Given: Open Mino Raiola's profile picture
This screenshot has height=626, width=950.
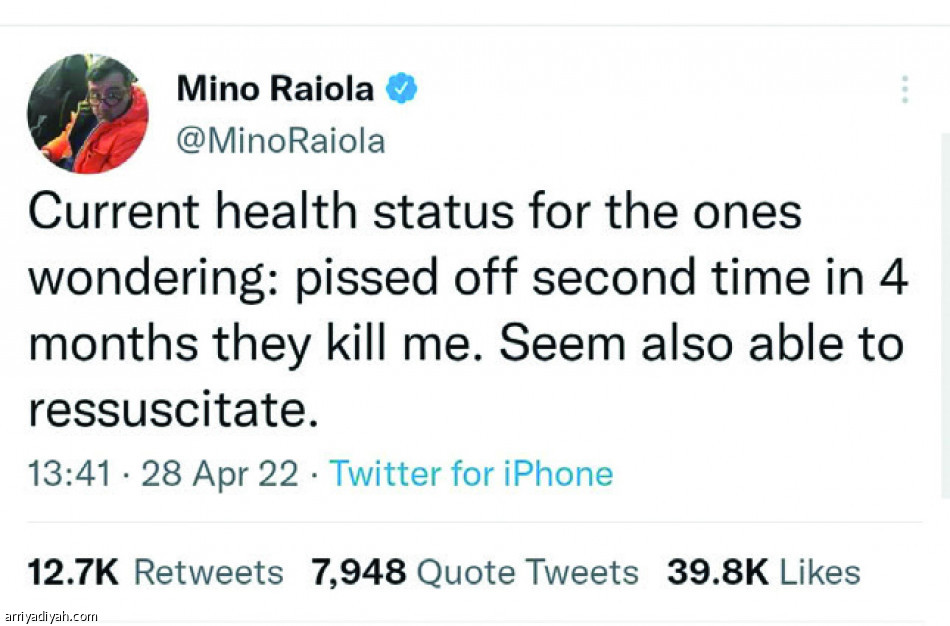Looking at the screenshot, I should pos(88,114).
